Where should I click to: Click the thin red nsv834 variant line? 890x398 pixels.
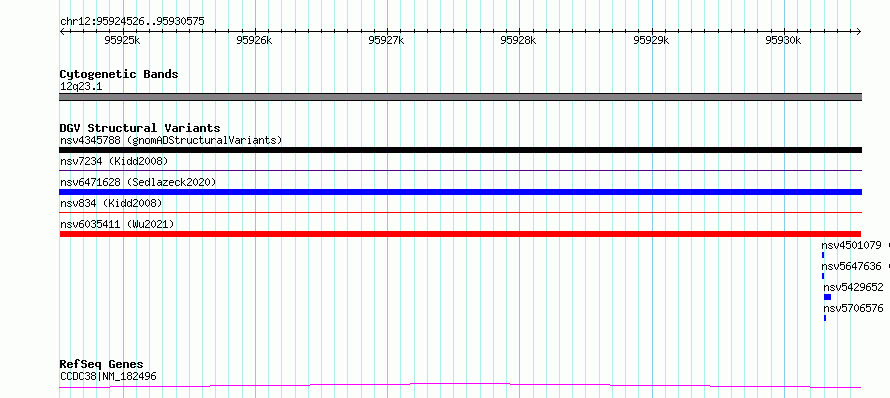(x=460, y=212)
